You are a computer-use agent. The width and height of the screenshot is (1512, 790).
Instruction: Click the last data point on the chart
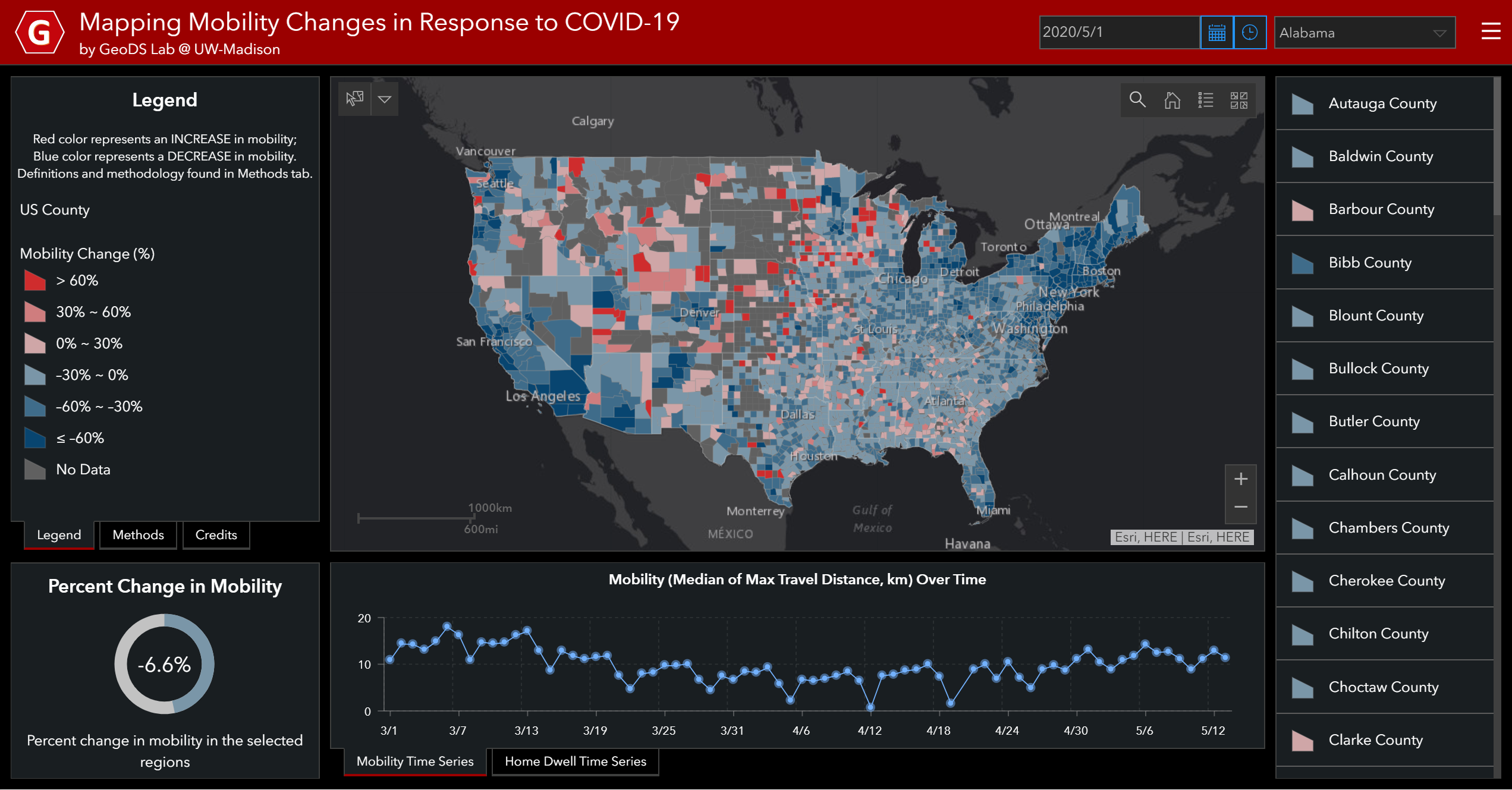[1225, 657]
